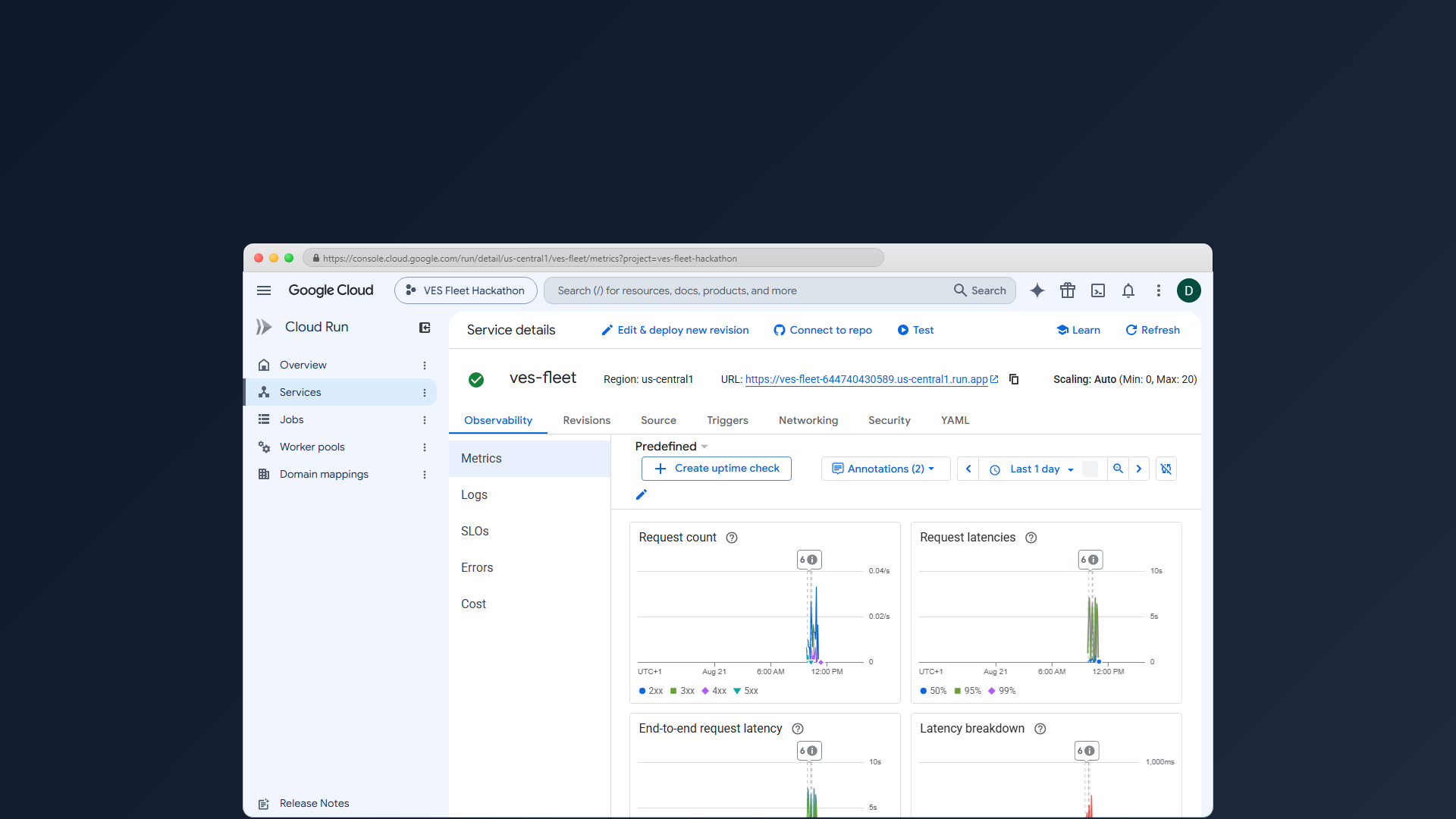
Task: Select Metrics in observability menu
Action: 529,458
